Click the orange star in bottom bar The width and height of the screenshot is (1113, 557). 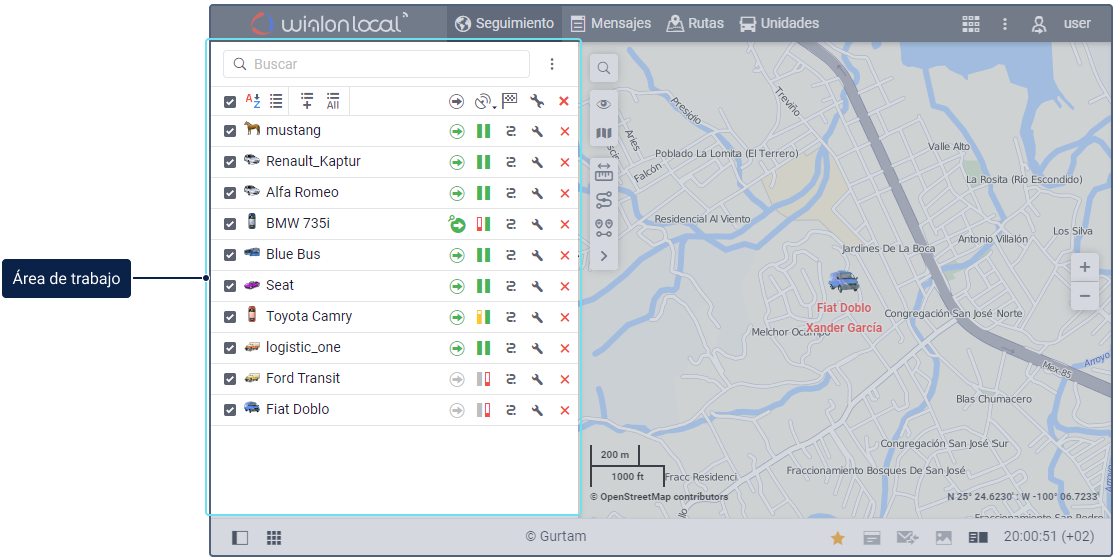(x=838, y=538)
